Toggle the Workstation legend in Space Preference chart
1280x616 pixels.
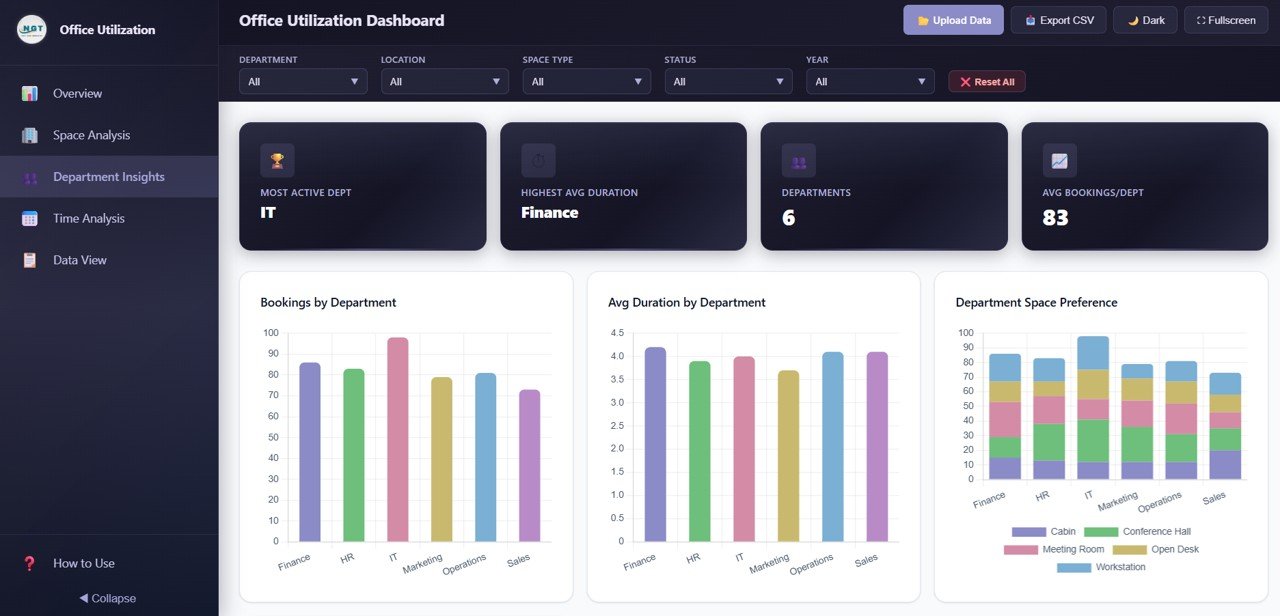pos(1102,568)
